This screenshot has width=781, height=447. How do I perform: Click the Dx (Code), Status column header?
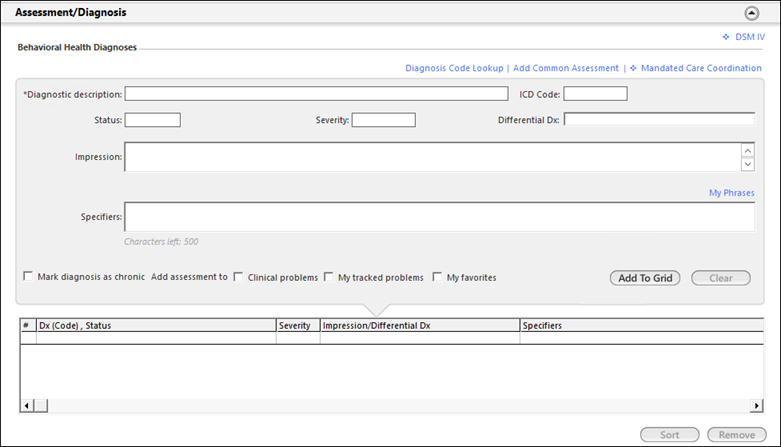pyautogui.click(x=156, y=325)
